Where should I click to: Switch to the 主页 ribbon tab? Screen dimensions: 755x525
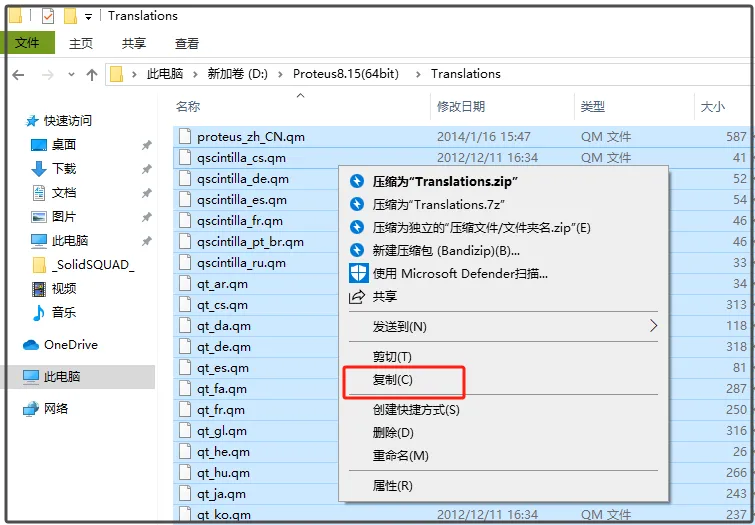[80, 43]
